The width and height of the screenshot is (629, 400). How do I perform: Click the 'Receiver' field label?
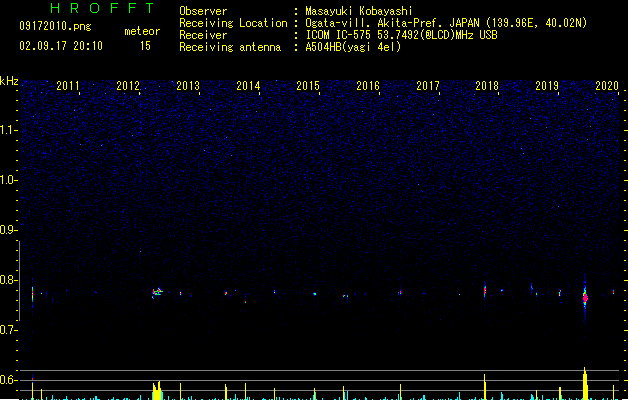click(203, 35)
